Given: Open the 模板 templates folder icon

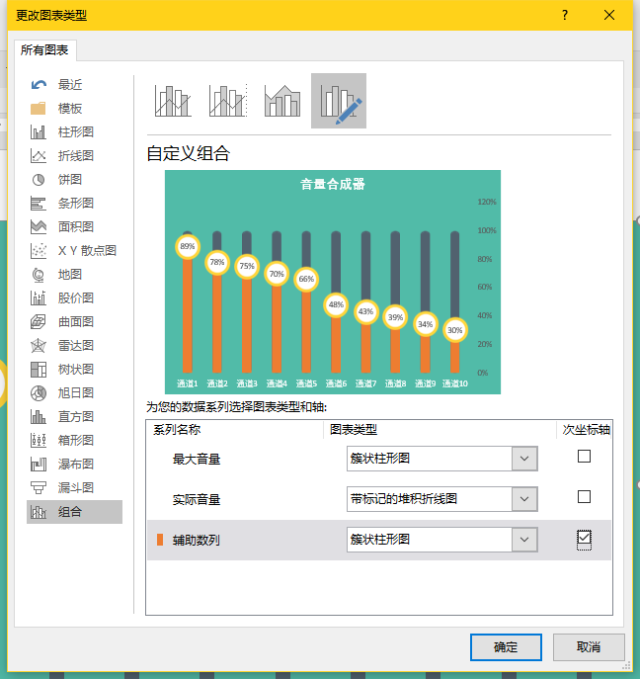Looking at the screenshot, I should coord(39,108).
